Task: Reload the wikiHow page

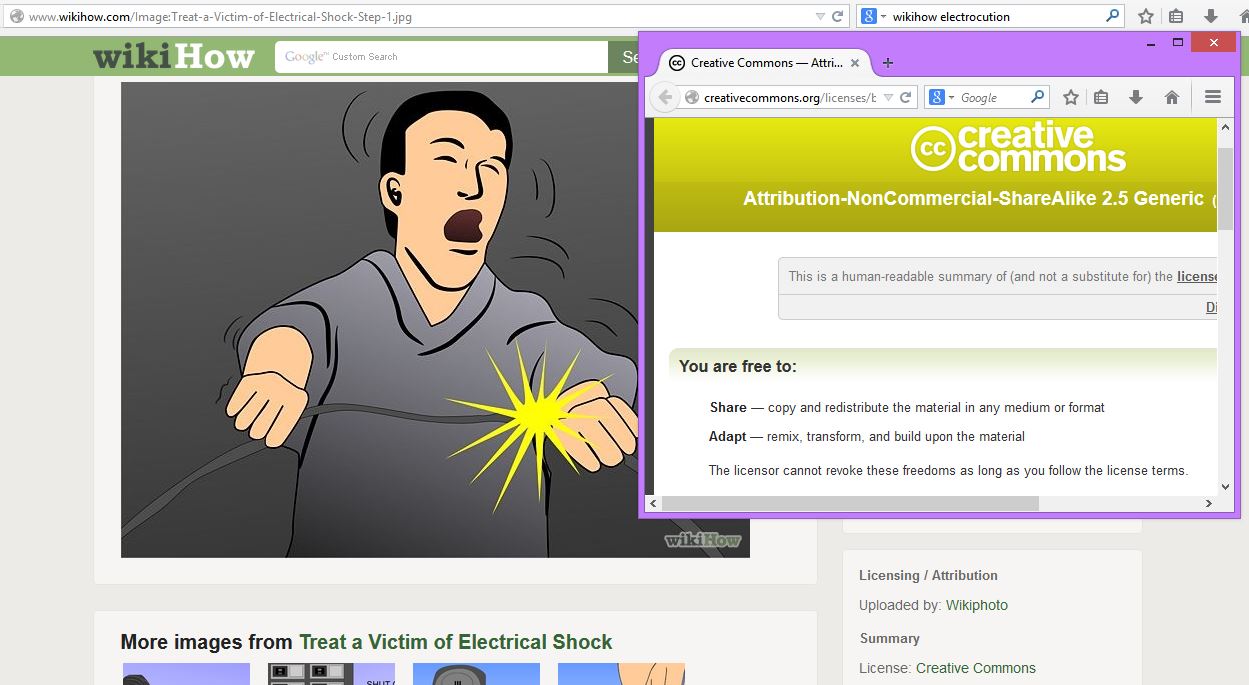Action: [839, 16]
